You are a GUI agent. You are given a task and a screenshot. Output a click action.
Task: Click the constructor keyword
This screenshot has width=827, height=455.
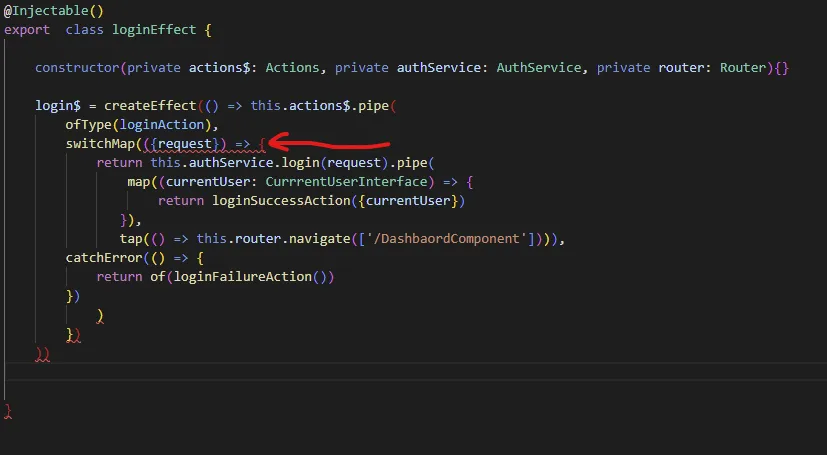click(78, 67)
